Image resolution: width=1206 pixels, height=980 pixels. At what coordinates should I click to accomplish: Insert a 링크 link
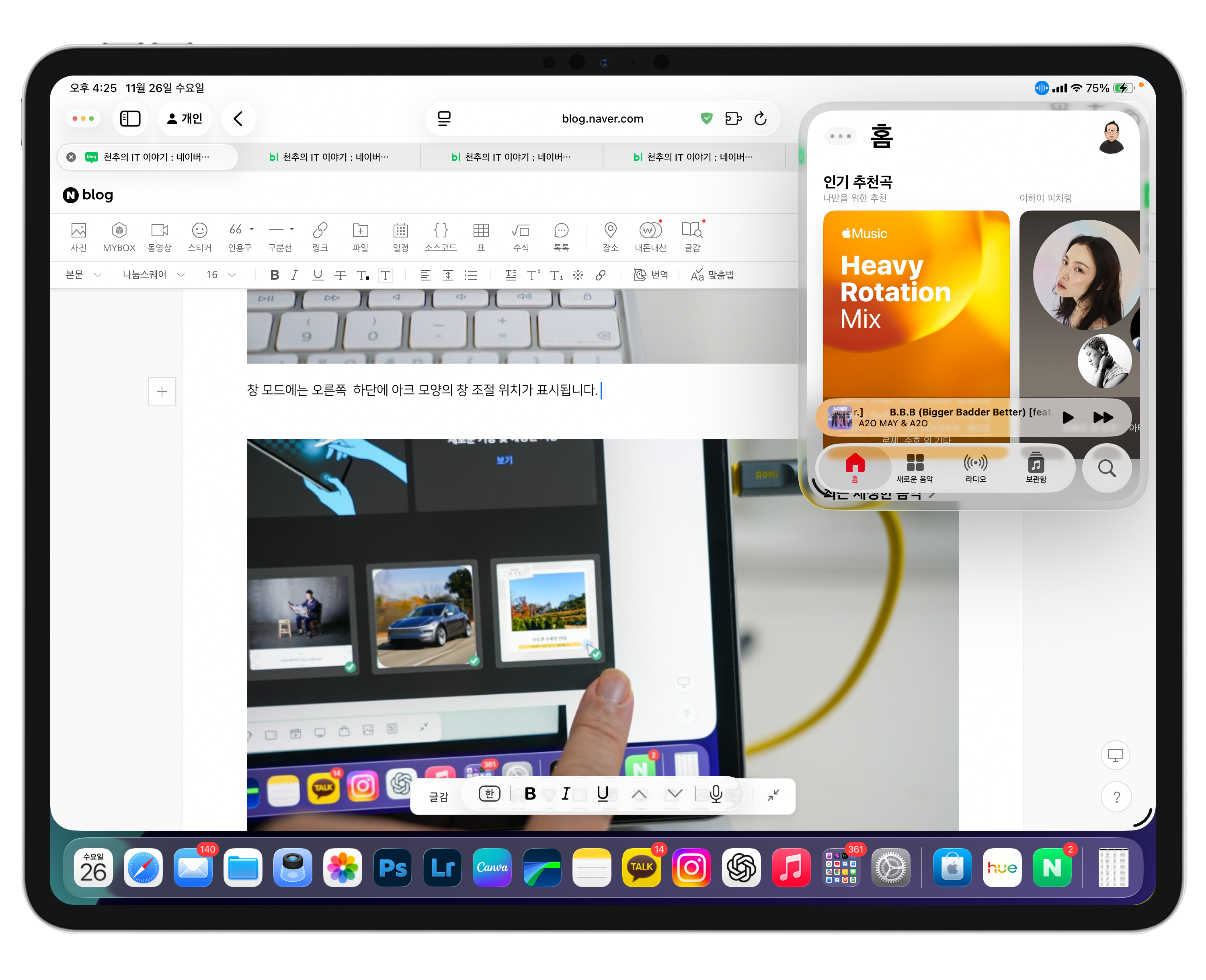click(x=320, y=231)
